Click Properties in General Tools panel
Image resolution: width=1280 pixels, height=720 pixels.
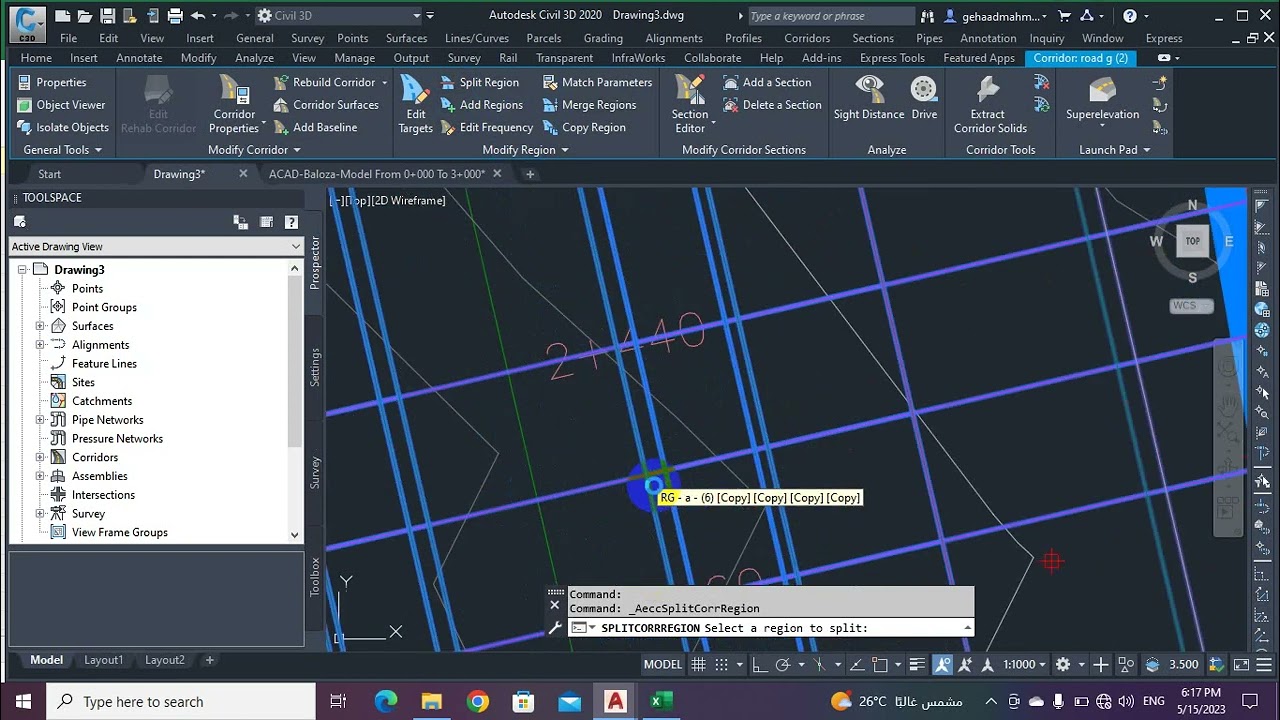[52, 82]
